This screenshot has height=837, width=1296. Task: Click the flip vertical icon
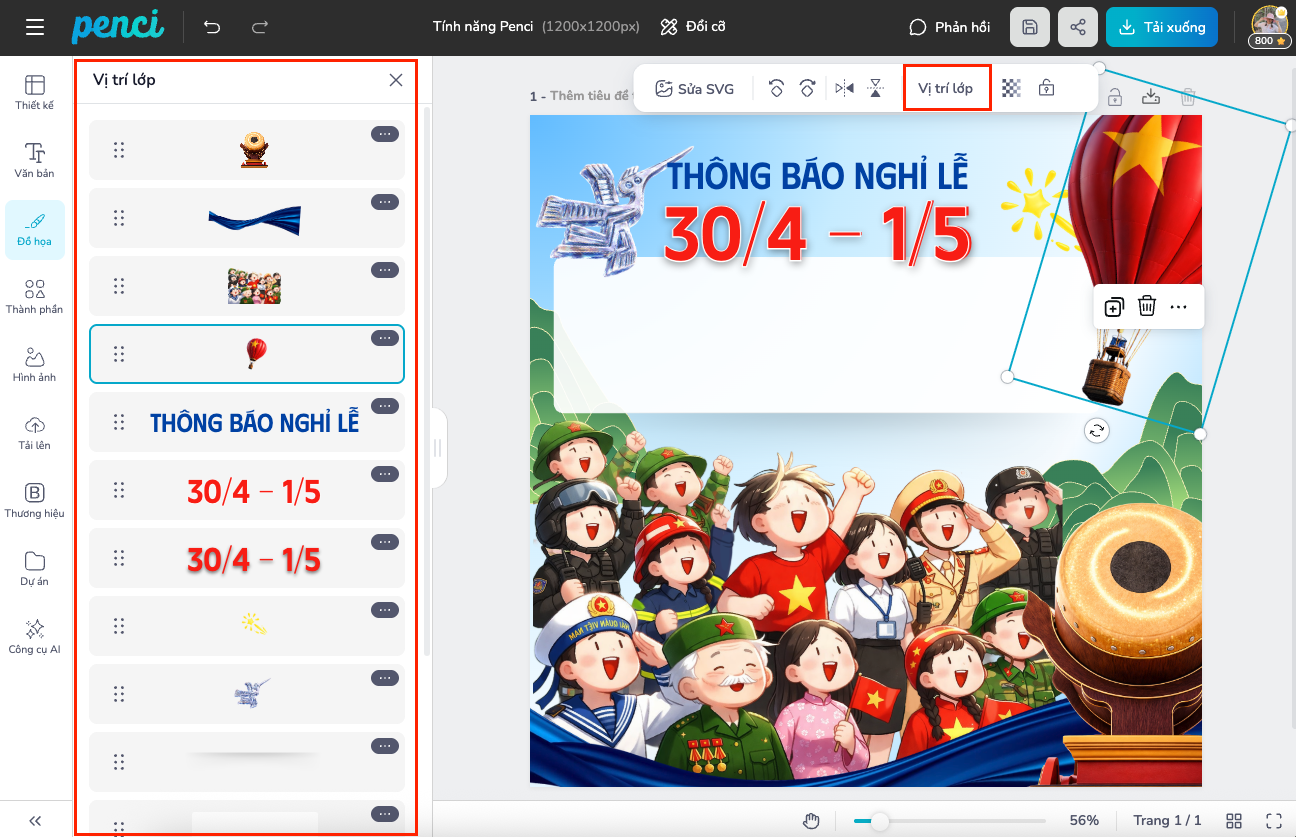(876, 88)
